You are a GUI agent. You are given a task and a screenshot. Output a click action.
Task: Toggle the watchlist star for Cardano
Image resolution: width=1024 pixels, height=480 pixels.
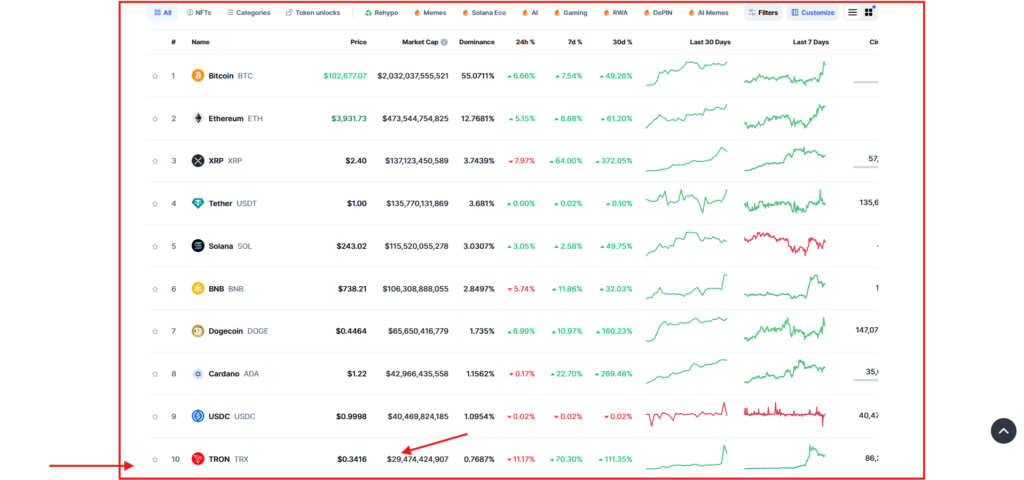[x=155, y=374]
